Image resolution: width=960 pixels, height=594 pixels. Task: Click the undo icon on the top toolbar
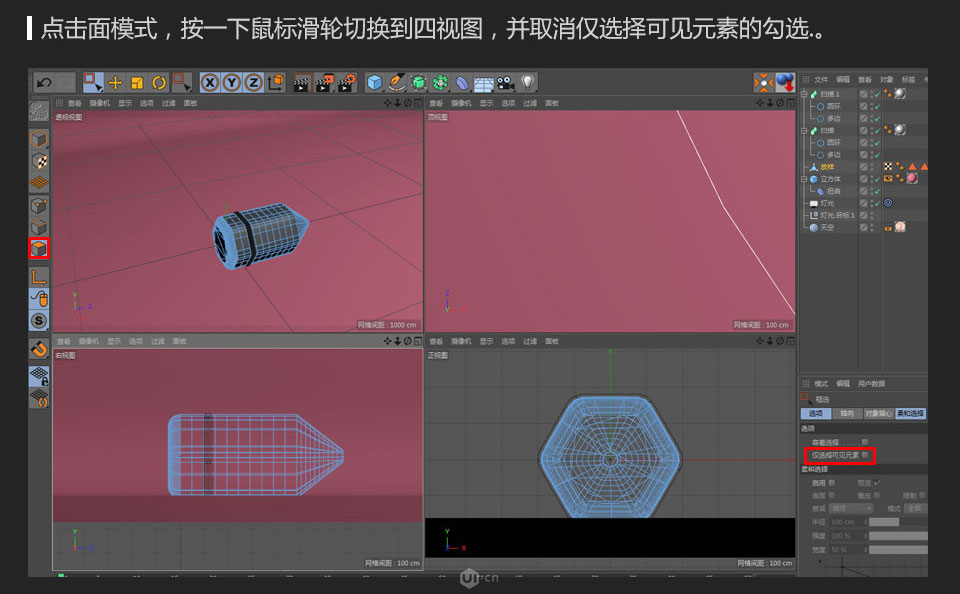43,81
